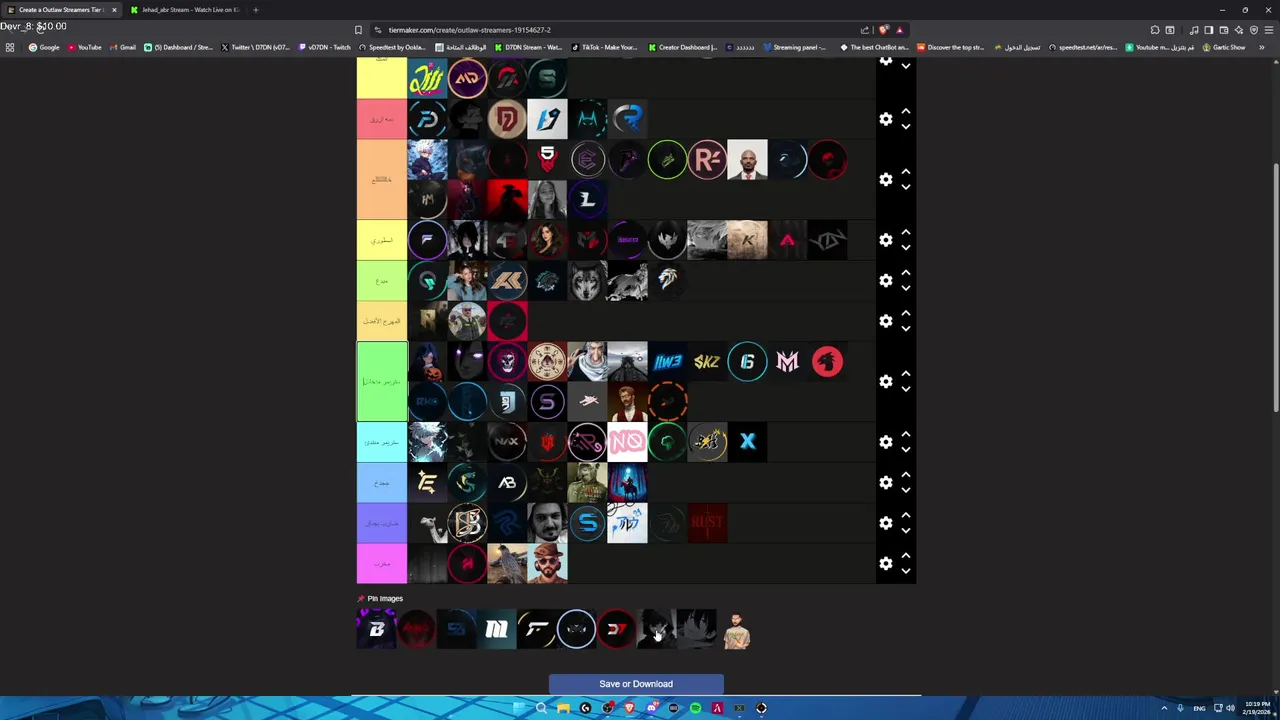Open the Creator Dashboard bookmark
The height and width of the screenshot is (720, 1280).
pyautogui.click(x=683, y=47)
